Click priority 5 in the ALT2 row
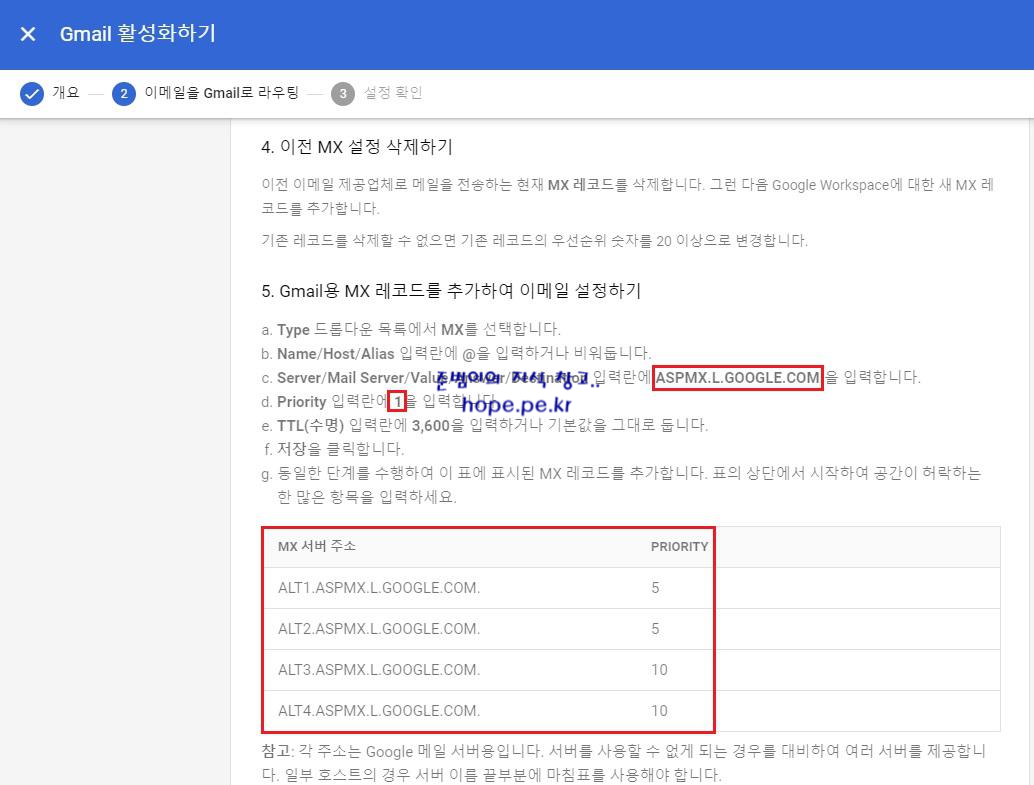Viewport: 1034px width, 785px height. click(655, 629)
